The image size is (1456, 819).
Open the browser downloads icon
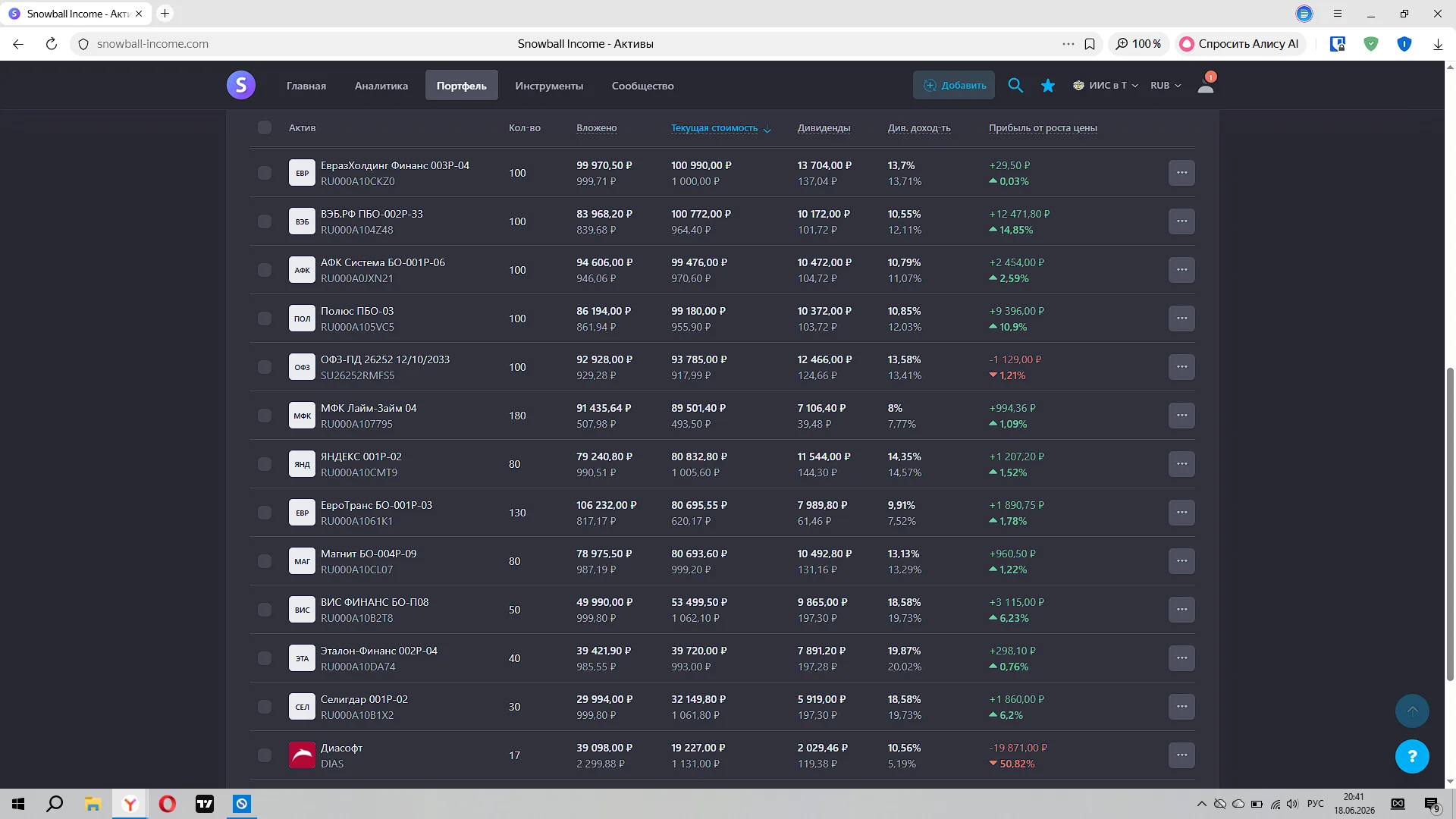coord(1438,44)
